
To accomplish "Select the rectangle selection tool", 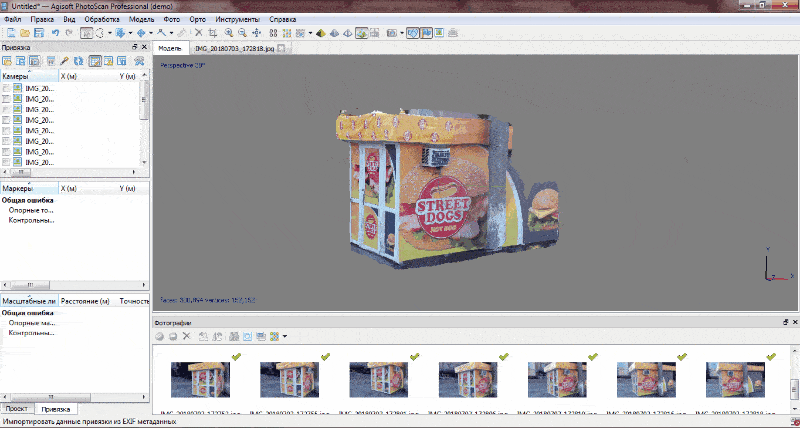I will 86,33.
